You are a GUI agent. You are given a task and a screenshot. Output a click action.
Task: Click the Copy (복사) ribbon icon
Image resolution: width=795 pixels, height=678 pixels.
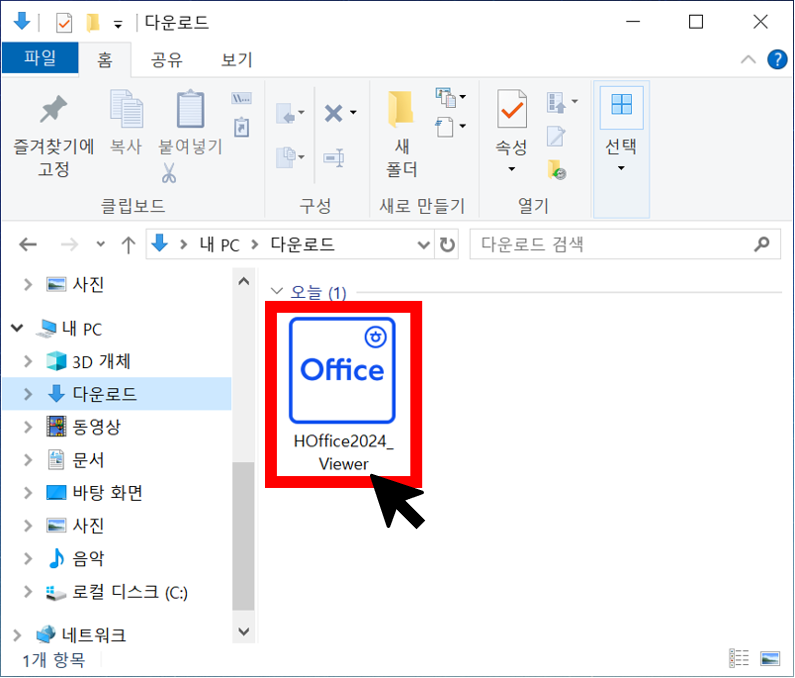[126, 109]
